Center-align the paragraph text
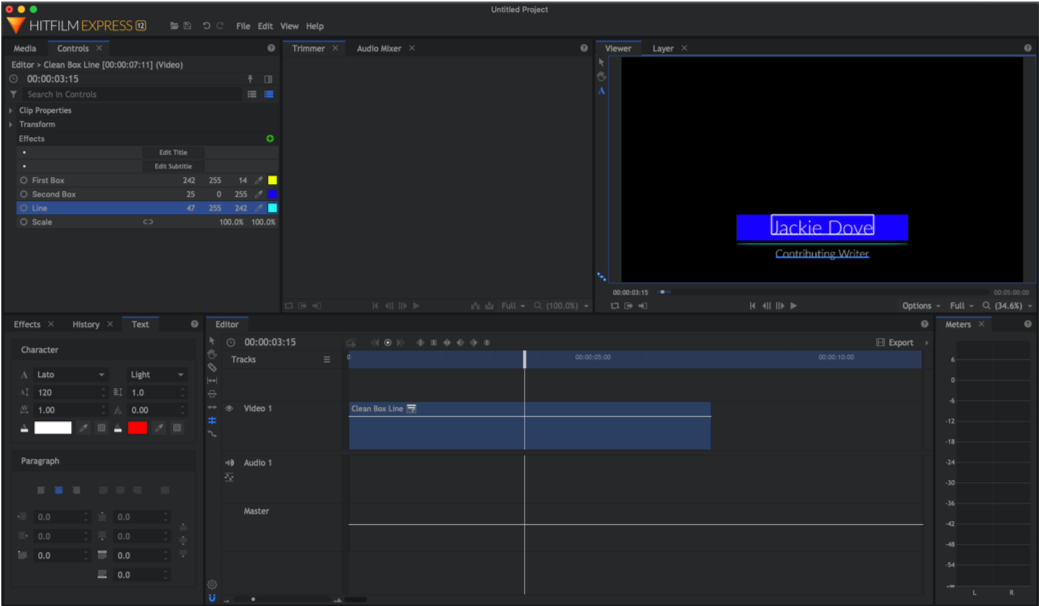This screenshot has height=606, width=1039. point(59,490)
